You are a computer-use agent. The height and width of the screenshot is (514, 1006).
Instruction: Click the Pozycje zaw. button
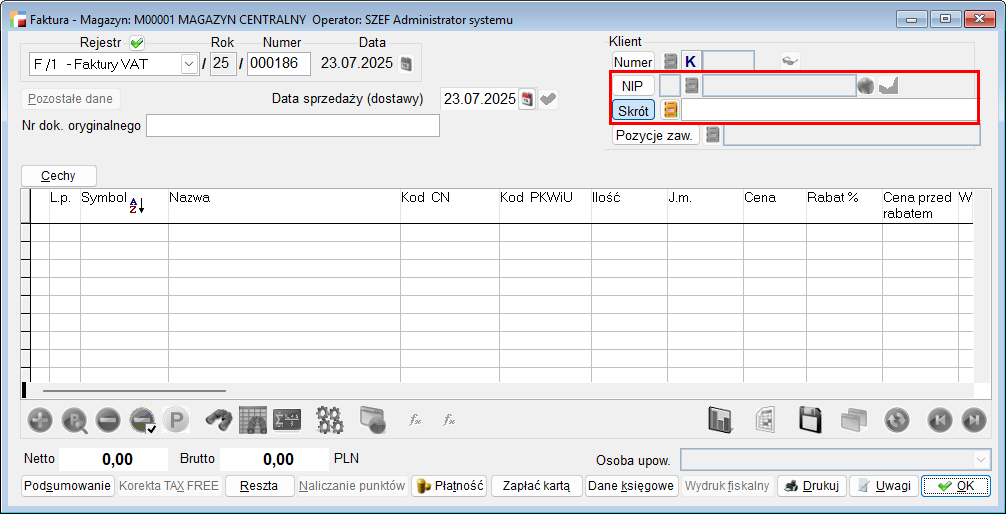coord(656,135)
